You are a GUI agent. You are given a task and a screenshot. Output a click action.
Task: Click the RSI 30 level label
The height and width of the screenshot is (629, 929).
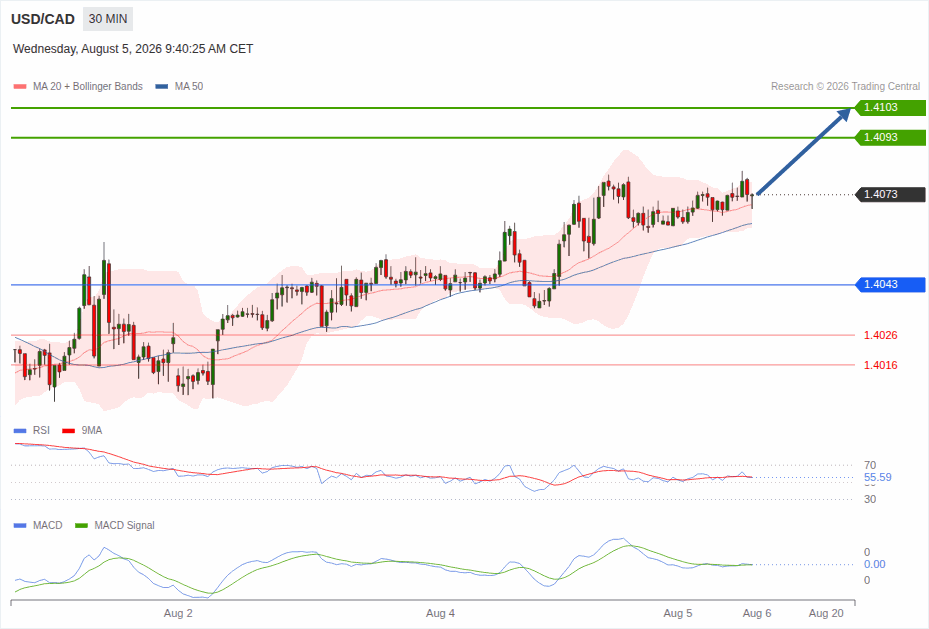[x=870, y=499]
